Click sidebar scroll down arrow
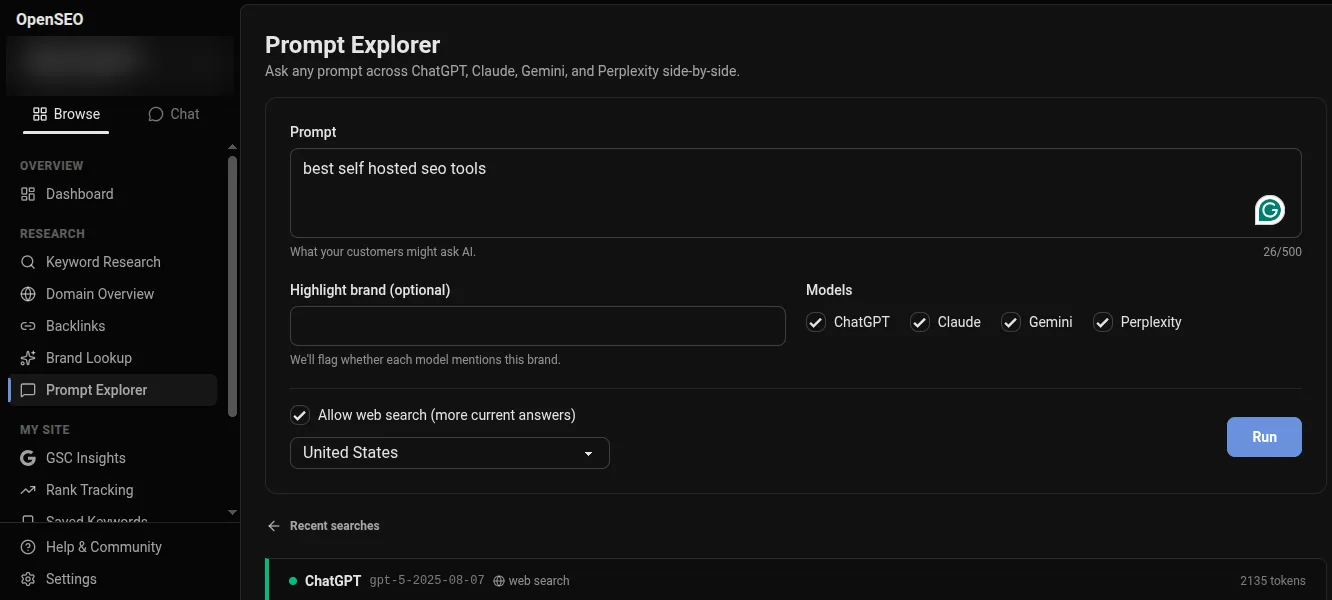 coord(233,513)
